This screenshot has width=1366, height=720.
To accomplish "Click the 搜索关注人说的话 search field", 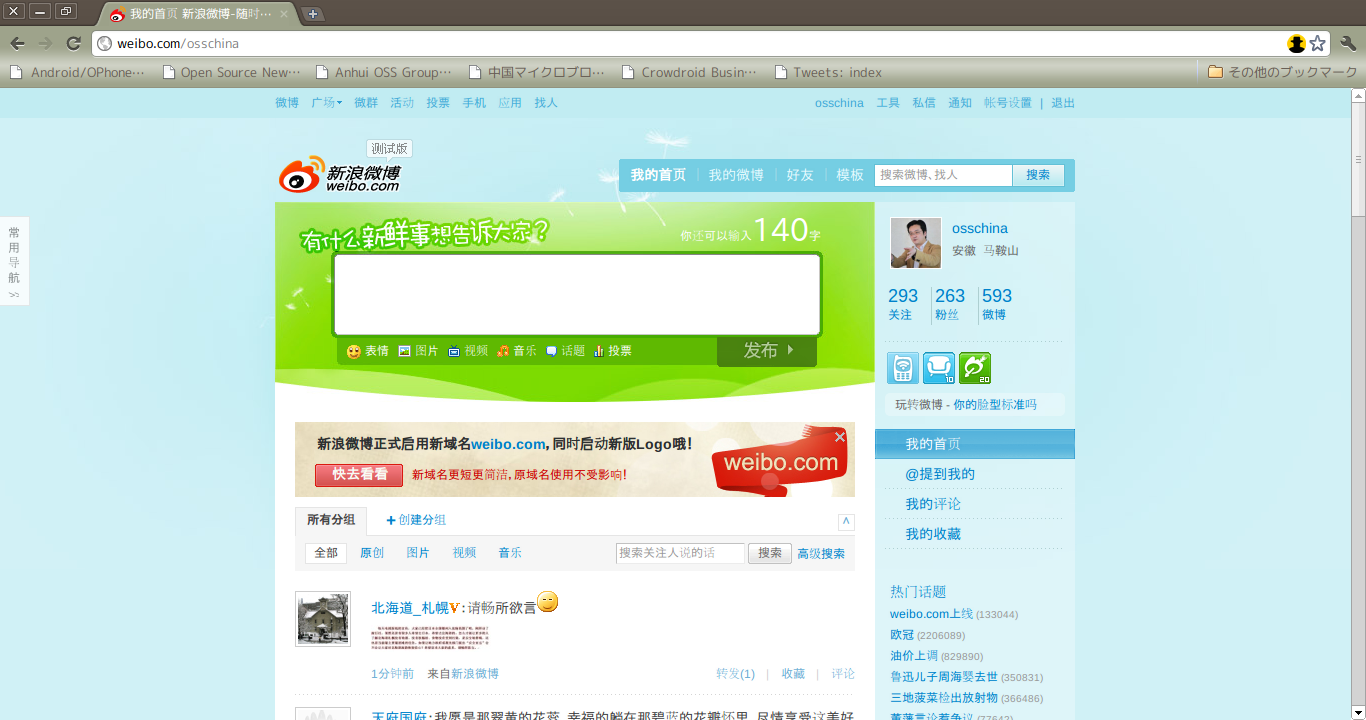I will click(680, 553).
